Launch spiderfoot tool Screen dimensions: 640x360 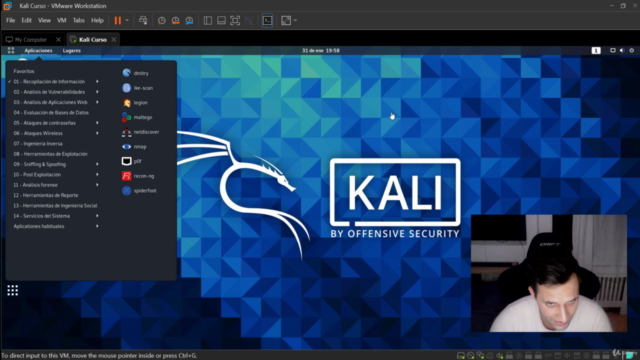[x=139, y=191]
